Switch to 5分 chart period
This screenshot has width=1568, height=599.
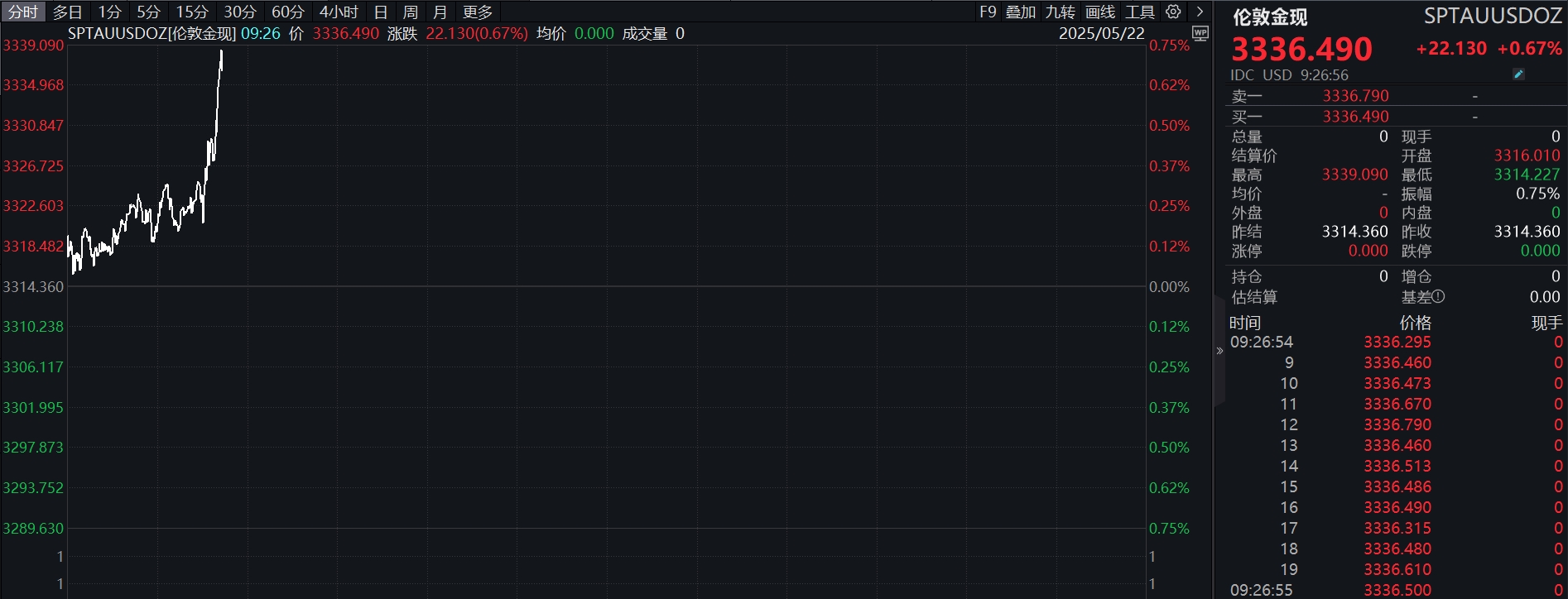[149, 12]
